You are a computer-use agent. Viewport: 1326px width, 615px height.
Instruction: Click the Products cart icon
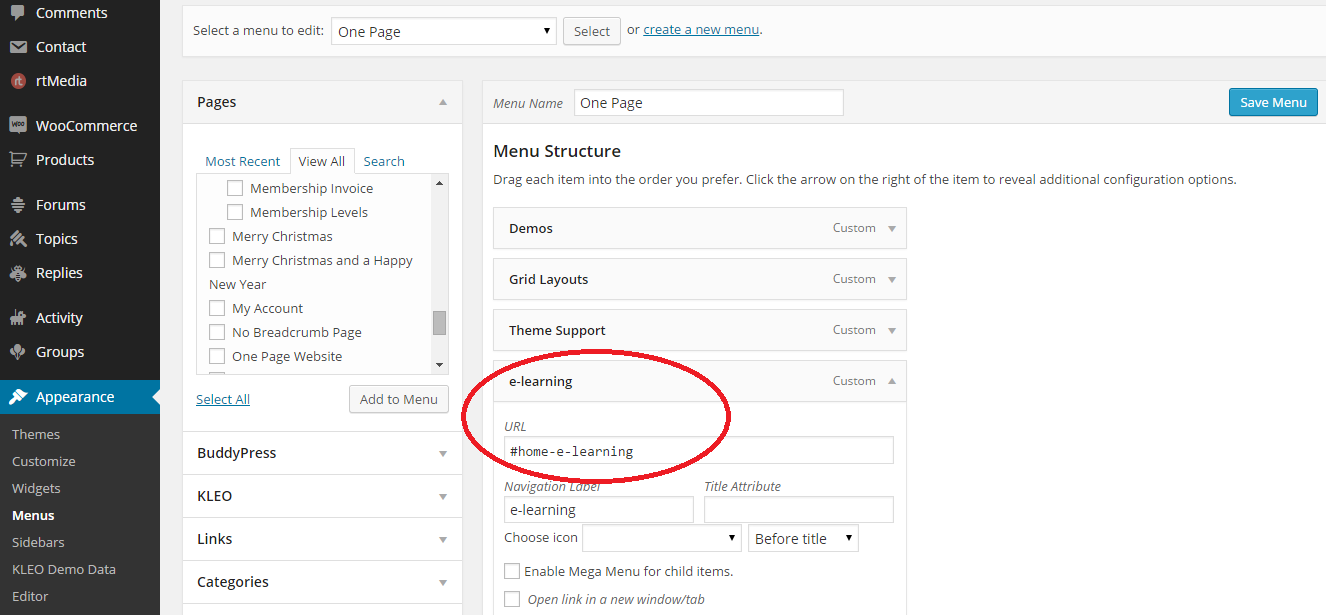click(18, 159)
